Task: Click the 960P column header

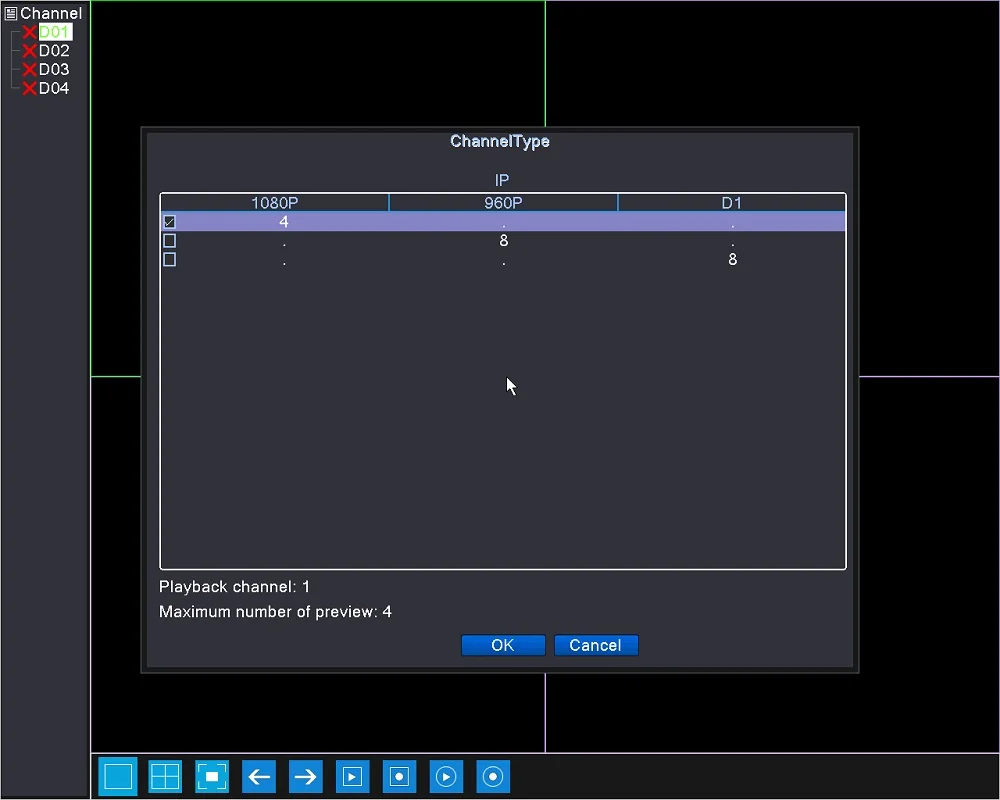Action: click(x=503, y=203)
